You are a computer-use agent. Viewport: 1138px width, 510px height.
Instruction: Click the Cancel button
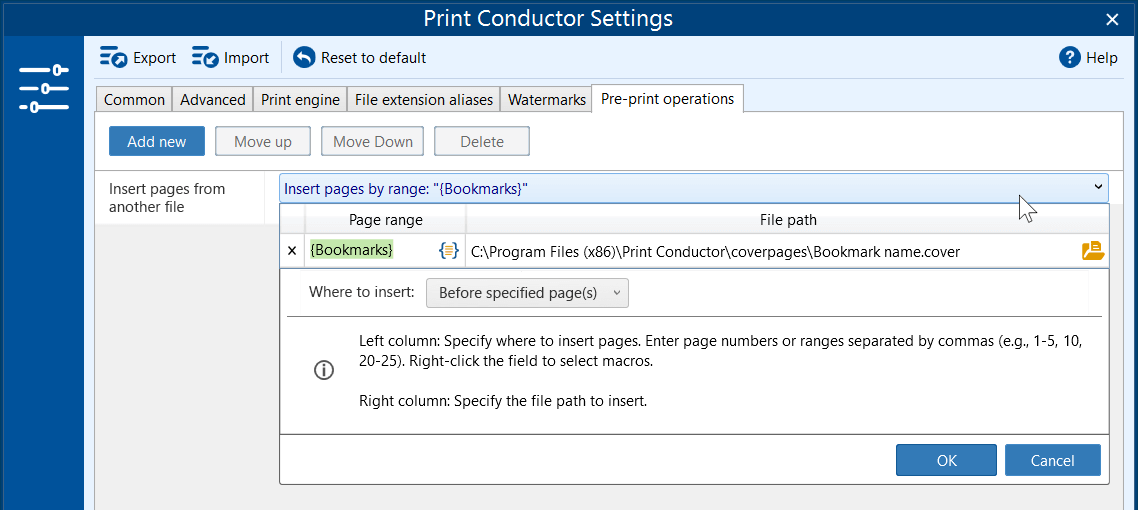click(x=1052, y=461)
